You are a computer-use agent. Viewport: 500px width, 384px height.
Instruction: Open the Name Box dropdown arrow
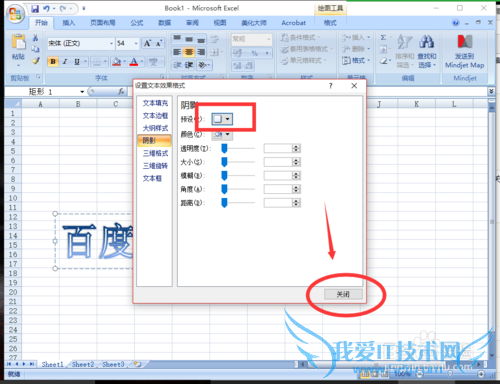[82, 92]
